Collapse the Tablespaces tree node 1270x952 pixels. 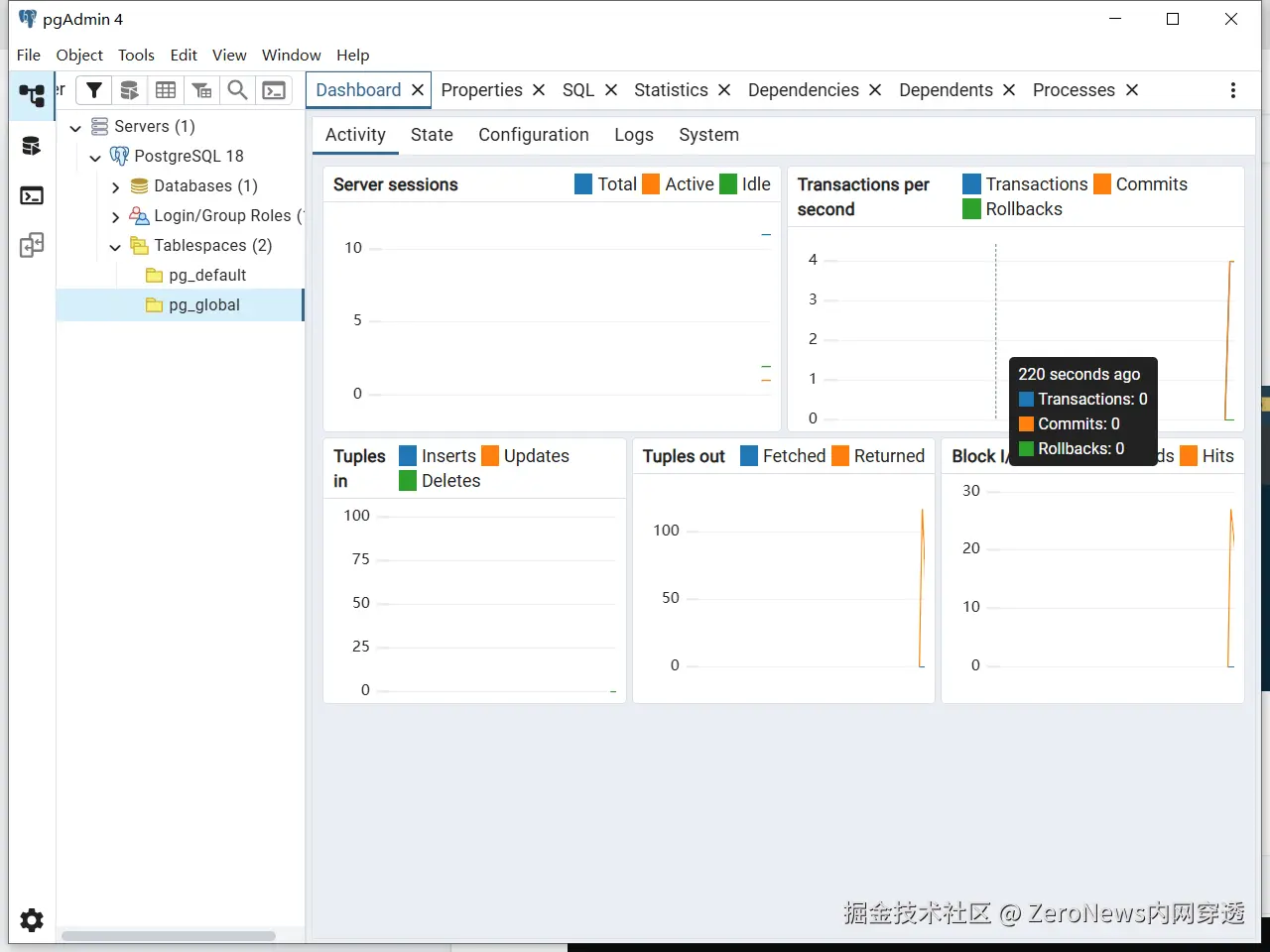pyautogui.click(x=115, y=246)
